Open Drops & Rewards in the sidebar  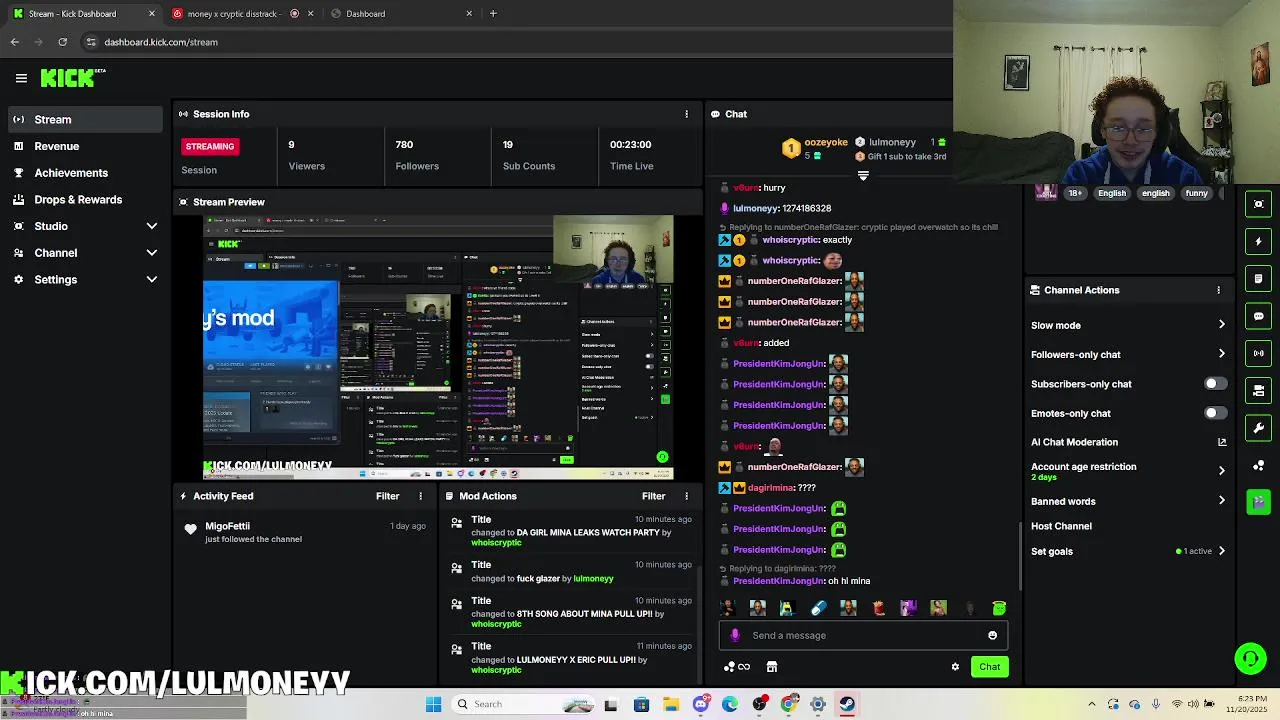[85, 200]
